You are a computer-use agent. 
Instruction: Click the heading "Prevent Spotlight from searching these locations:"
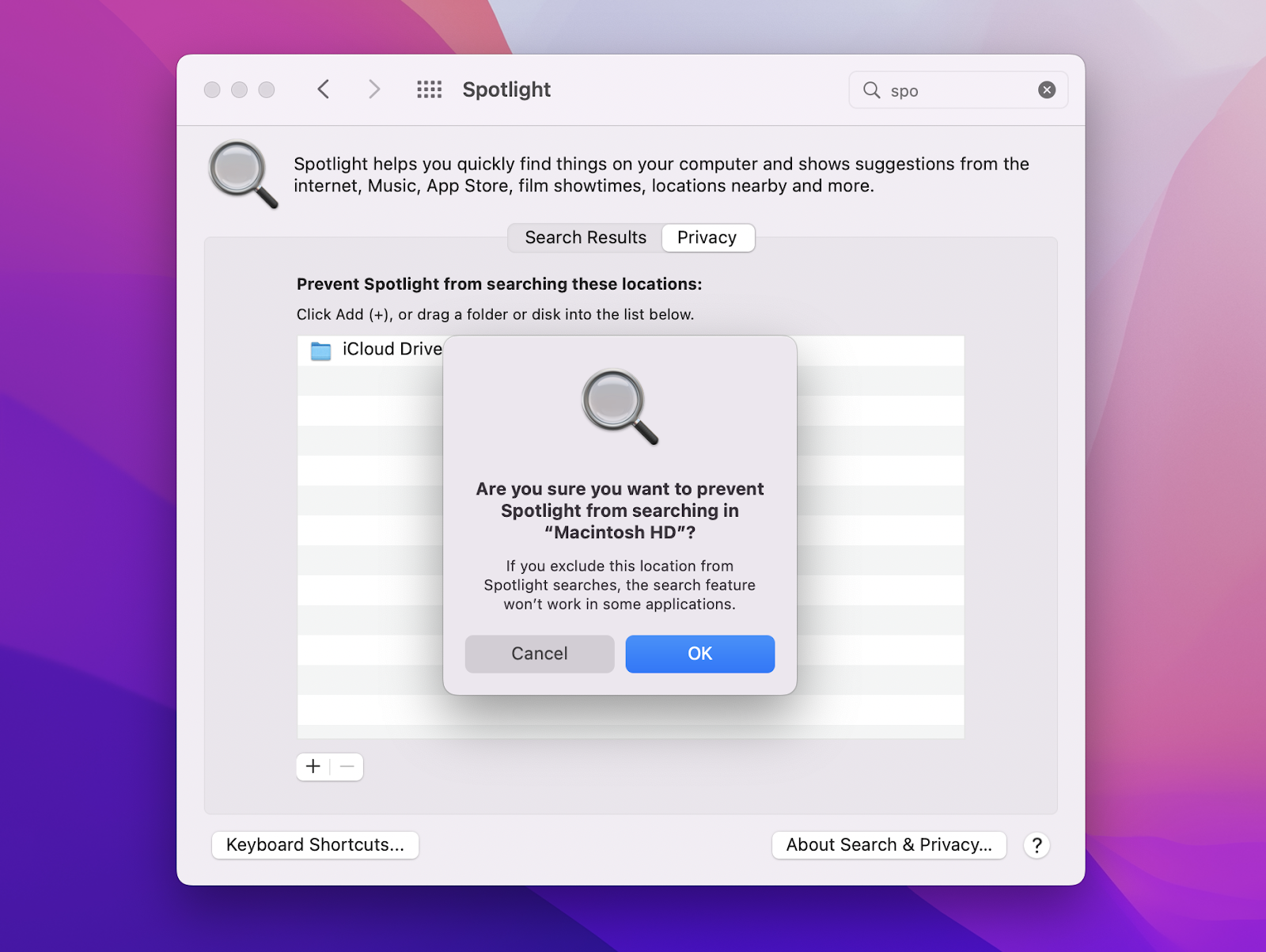click(x=499, y=284)
